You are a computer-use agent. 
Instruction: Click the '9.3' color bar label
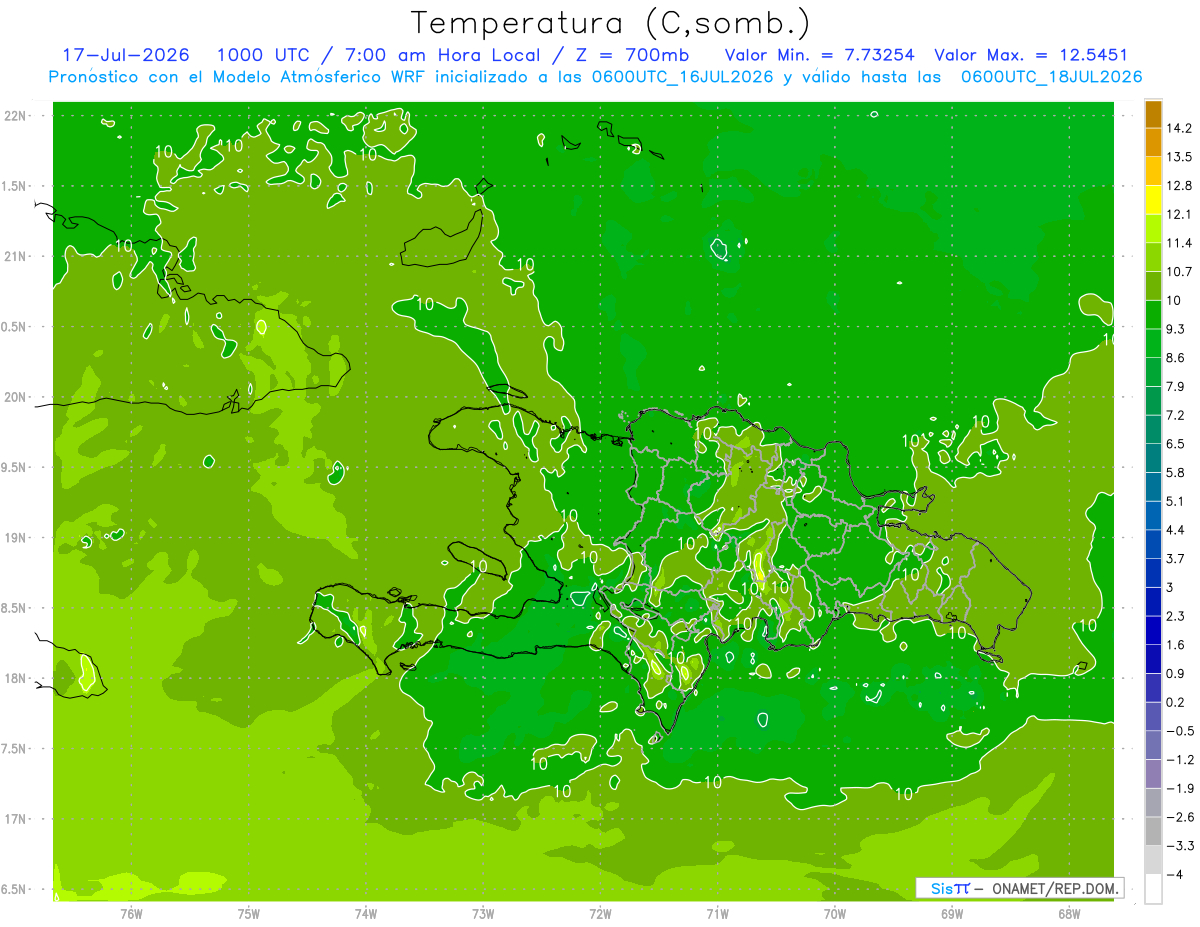click(x=1176, y=329)
